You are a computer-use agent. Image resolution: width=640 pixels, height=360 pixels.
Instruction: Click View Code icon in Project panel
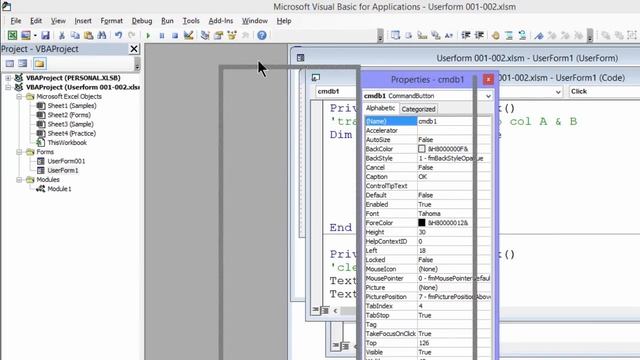click(10, 64)
